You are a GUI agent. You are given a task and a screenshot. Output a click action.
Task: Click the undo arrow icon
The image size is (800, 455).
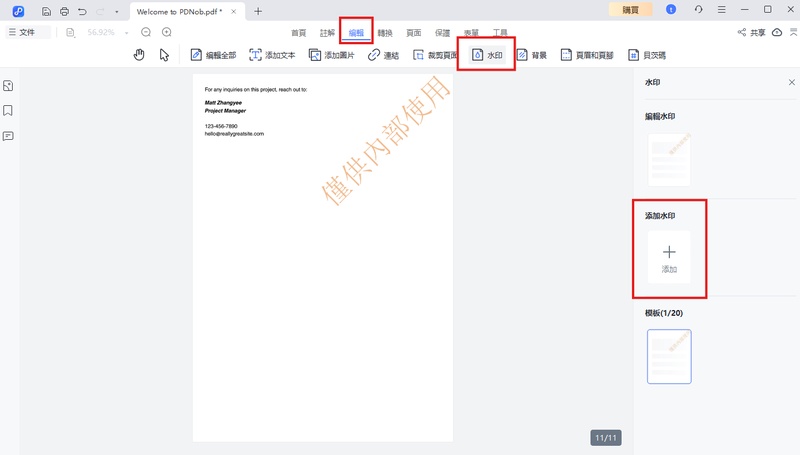(x=82, y=11)
